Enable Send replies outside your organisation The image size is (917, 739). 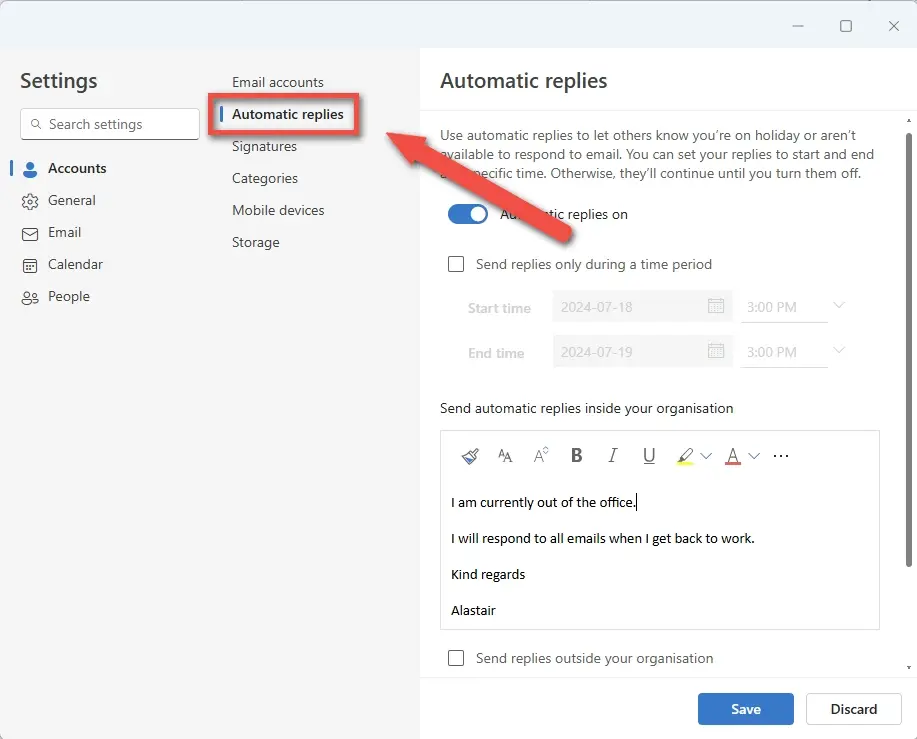(x=456, y=658)
